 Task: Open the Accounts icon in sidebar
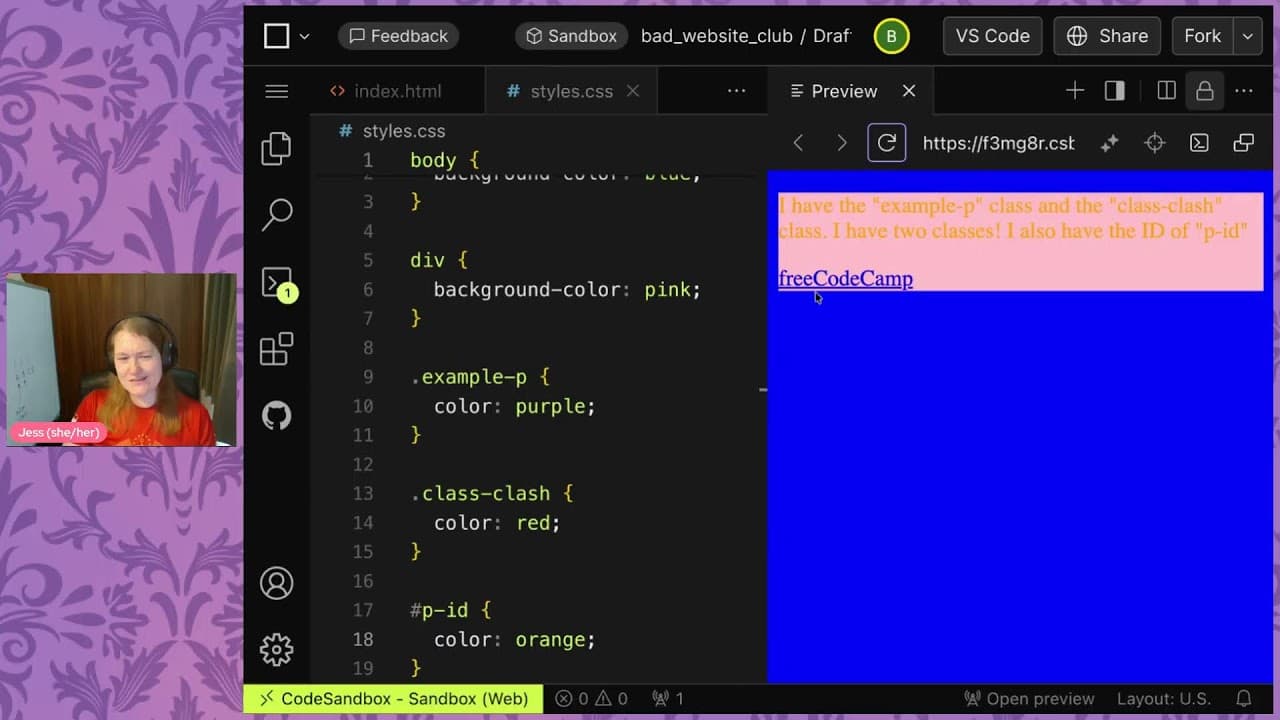click(277, 583)
